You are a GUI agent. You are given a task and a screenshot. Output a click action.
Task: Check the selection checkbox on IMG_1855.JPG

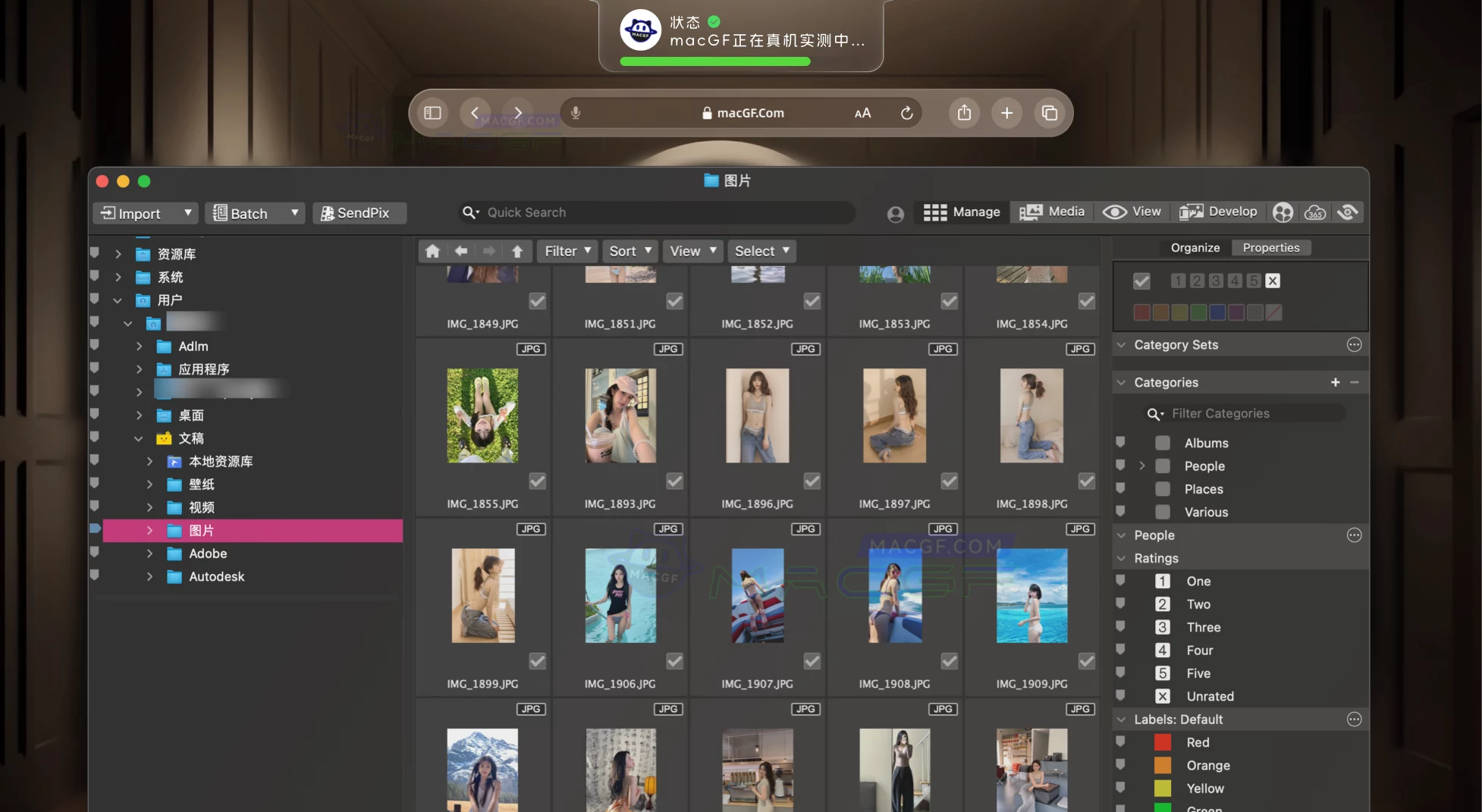click(x=538, y=481)
